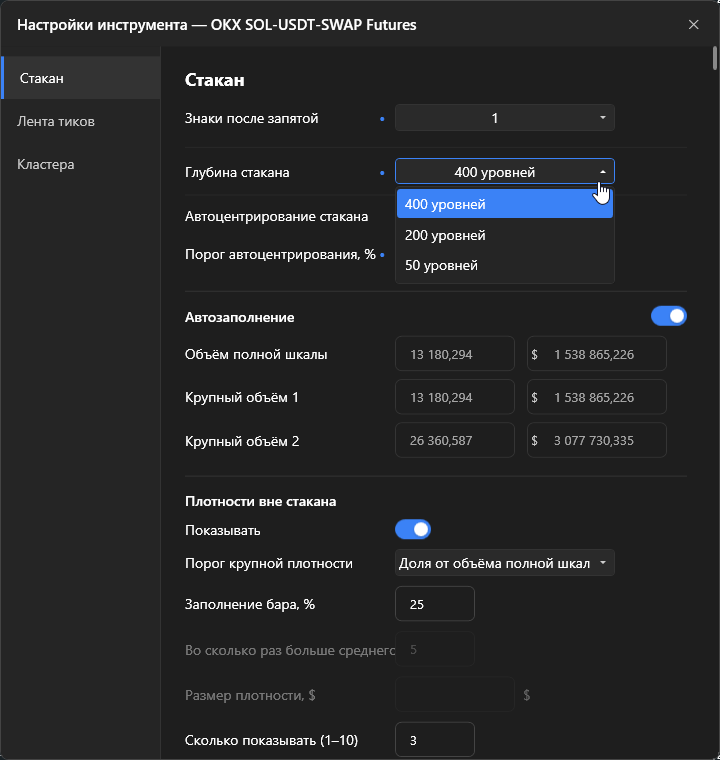Switch to Лента тиков section
The image size is (720, 760).
tap(81, 121)
